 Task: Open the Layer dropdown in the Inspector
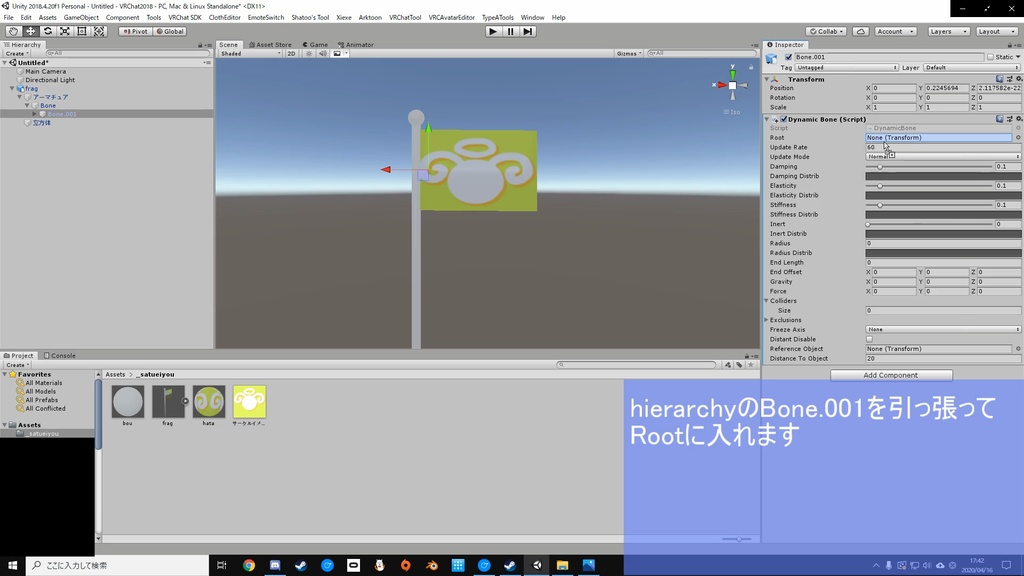(970, 67)
